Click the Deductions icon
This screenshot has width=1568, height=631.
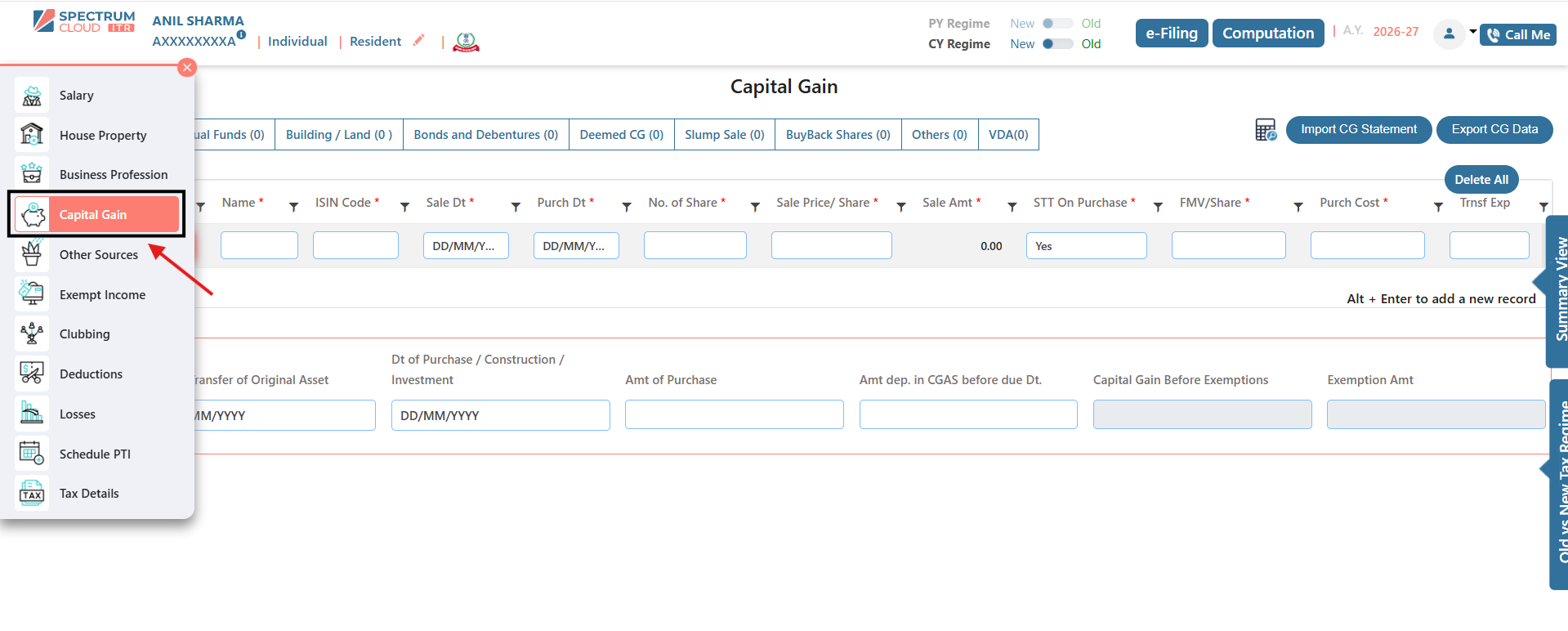32,374
